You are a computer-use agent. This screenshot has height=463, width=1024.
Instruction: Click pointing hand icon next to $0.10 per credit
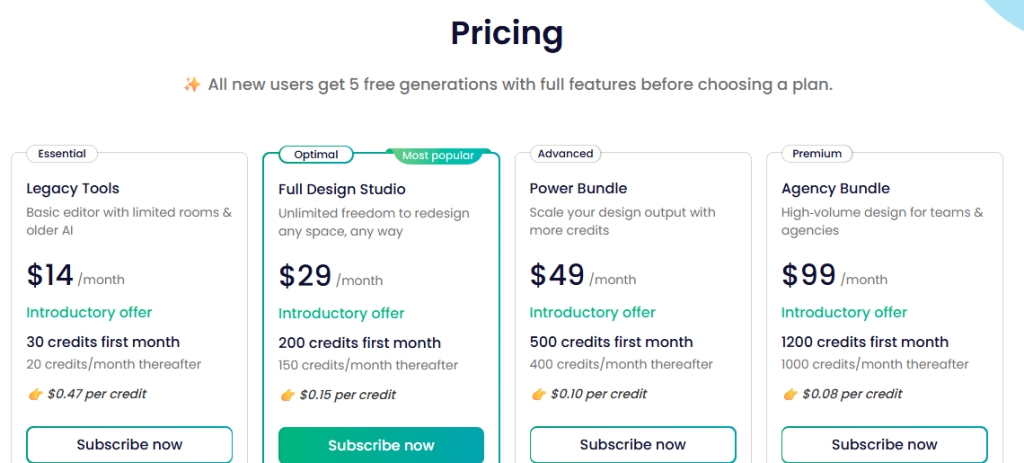pos(538,394)
